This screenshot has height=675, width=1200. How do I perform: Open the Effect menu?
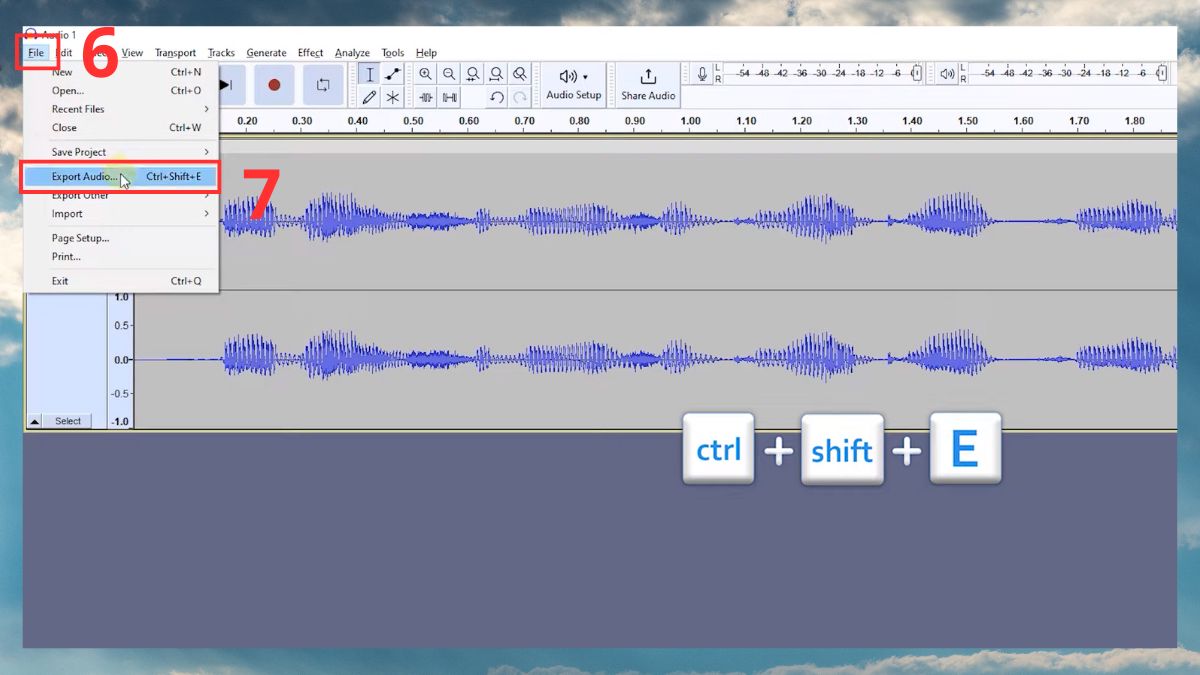[310, 53]
